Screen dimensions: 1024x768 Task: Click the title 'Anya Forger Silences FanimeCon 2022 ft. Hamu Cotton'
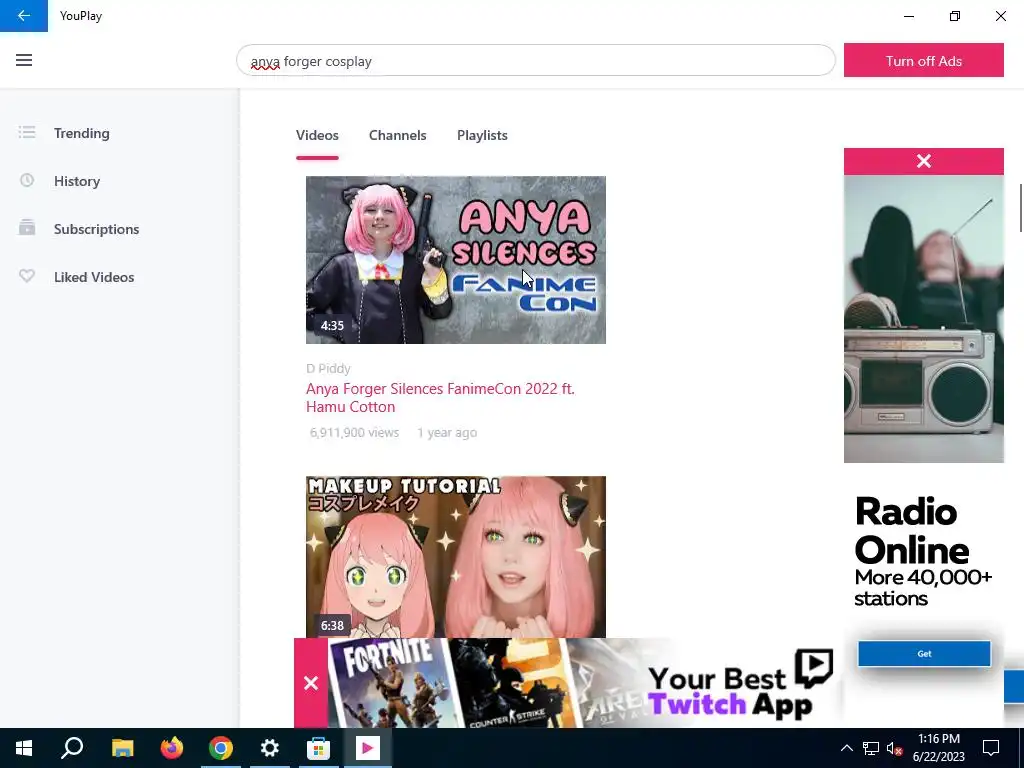click(440, 398)
